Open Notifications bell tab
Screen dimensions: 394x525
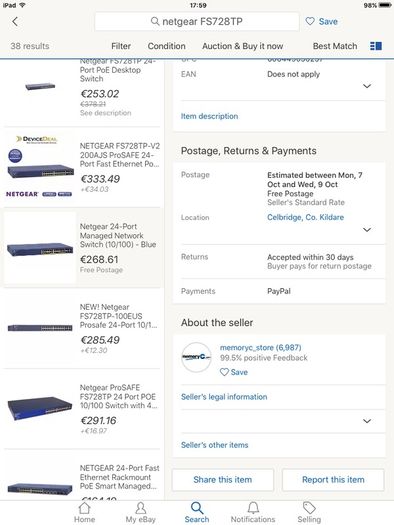(x=253, y=512)
